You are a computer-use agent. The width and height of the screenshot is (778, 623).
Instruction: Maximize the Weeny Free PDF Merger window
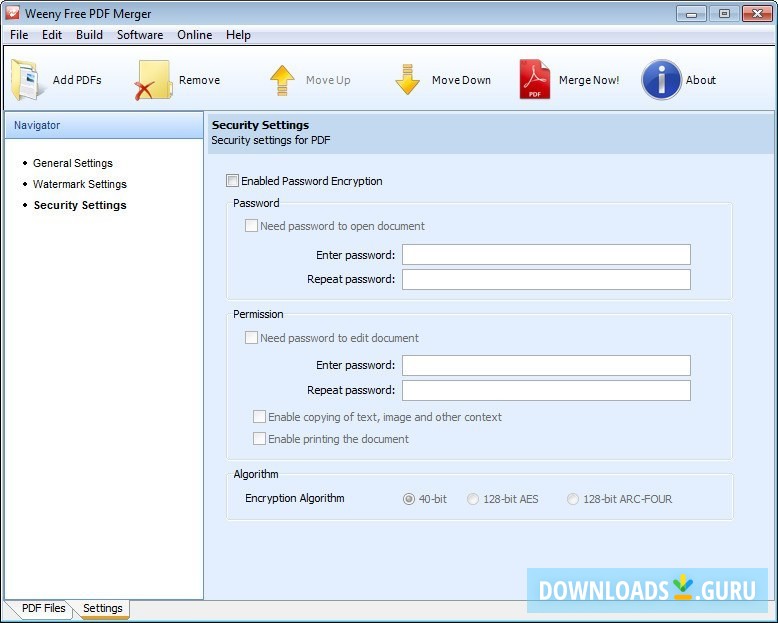(x=724, y=13)
